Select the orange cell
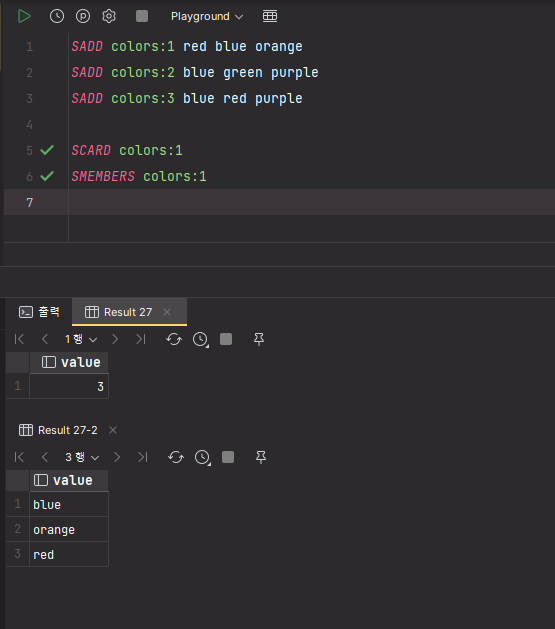The width and height of the screenshot is (555, 629). (69, 530)
